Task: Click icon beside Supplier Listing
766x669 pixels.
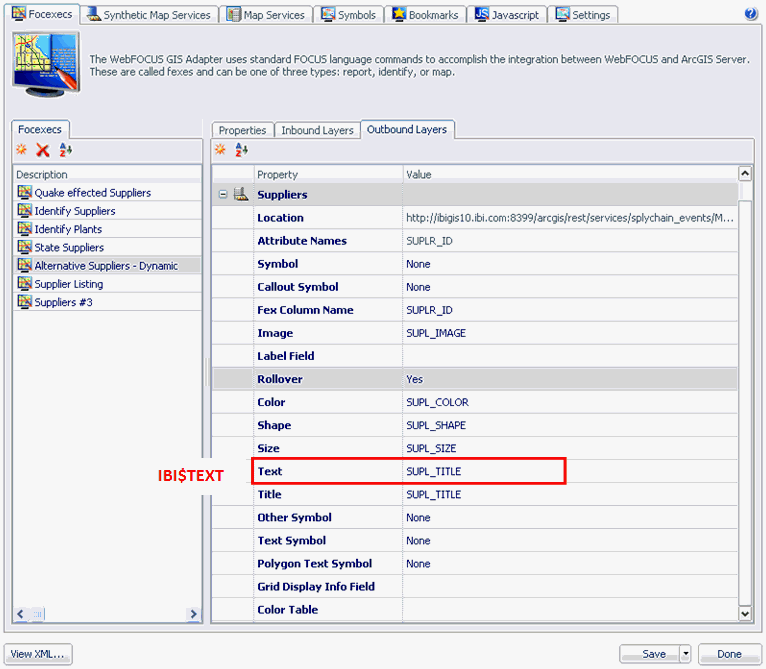Action: click(x=24, y=283)
